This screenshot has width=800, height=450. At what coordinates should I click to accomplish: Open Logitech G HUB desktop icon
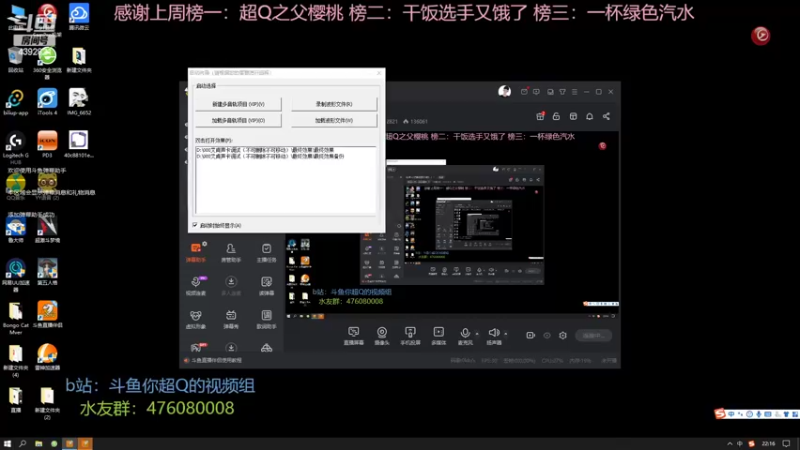[x=16, y=147]
